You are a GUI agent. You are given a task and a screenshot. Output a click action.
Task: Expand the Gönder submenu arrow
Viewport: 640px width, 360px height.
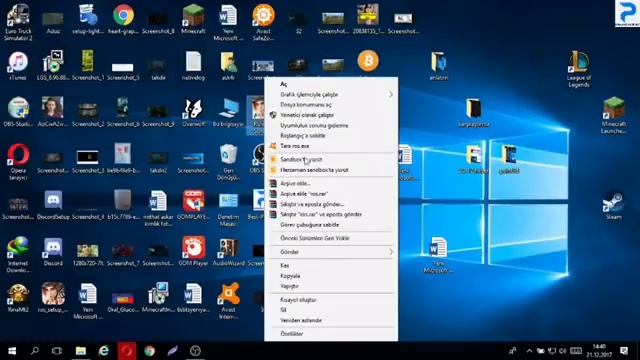[391, 252]
